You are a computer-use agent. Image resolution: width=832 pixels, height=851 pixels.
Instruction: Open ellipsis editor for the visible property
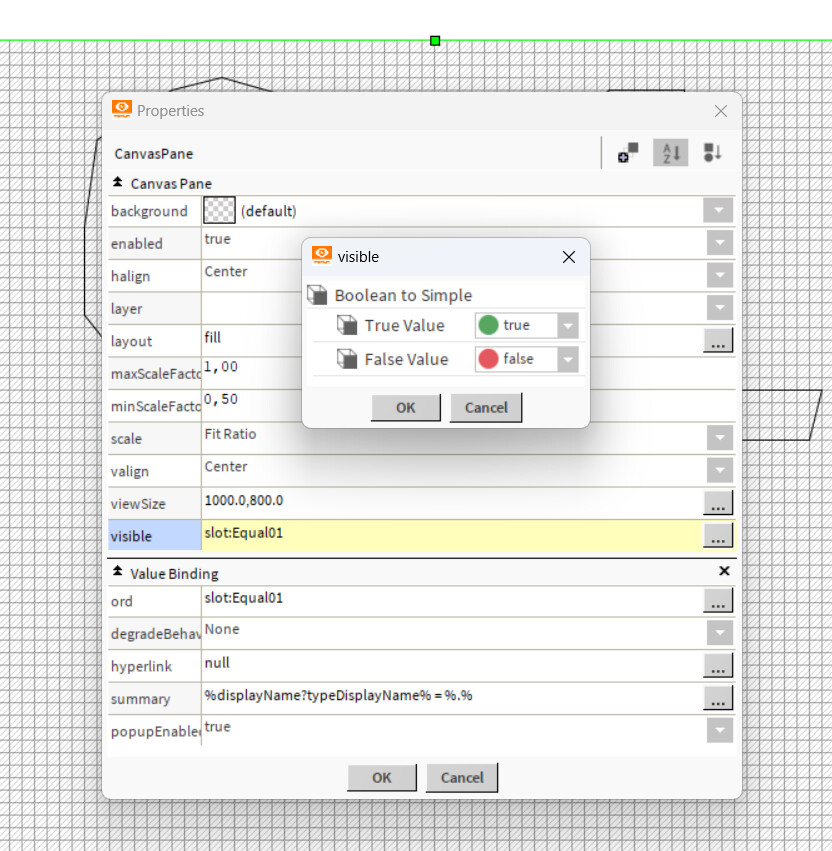(x=718, y=536)
